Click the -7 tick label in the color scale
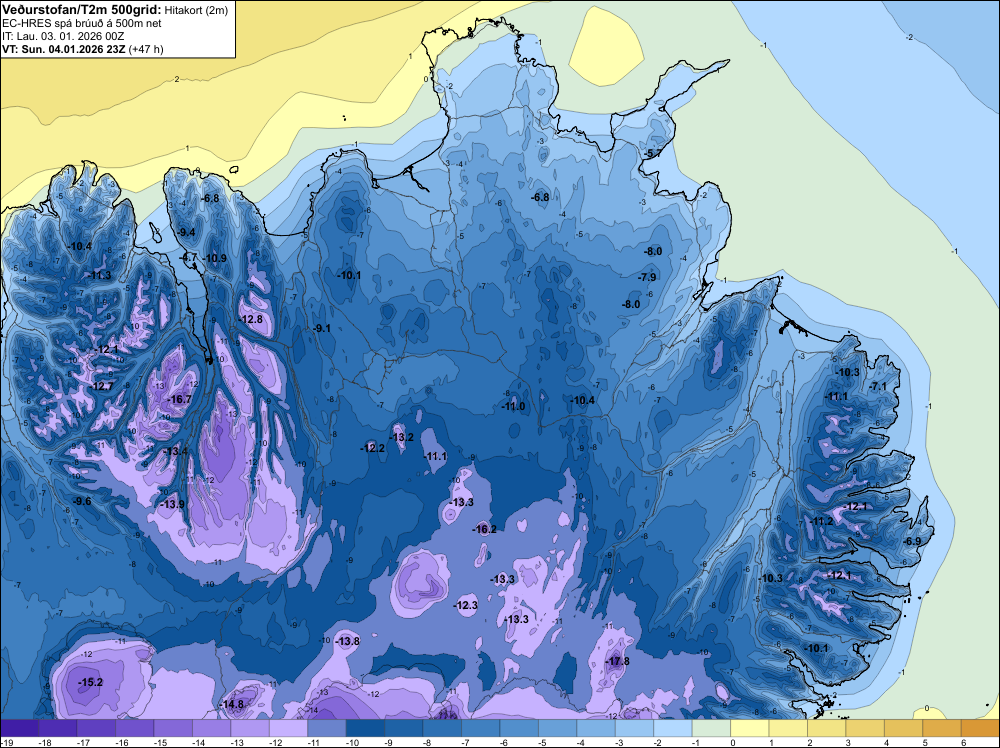1000x748 pixels. (x=466, y=742)
